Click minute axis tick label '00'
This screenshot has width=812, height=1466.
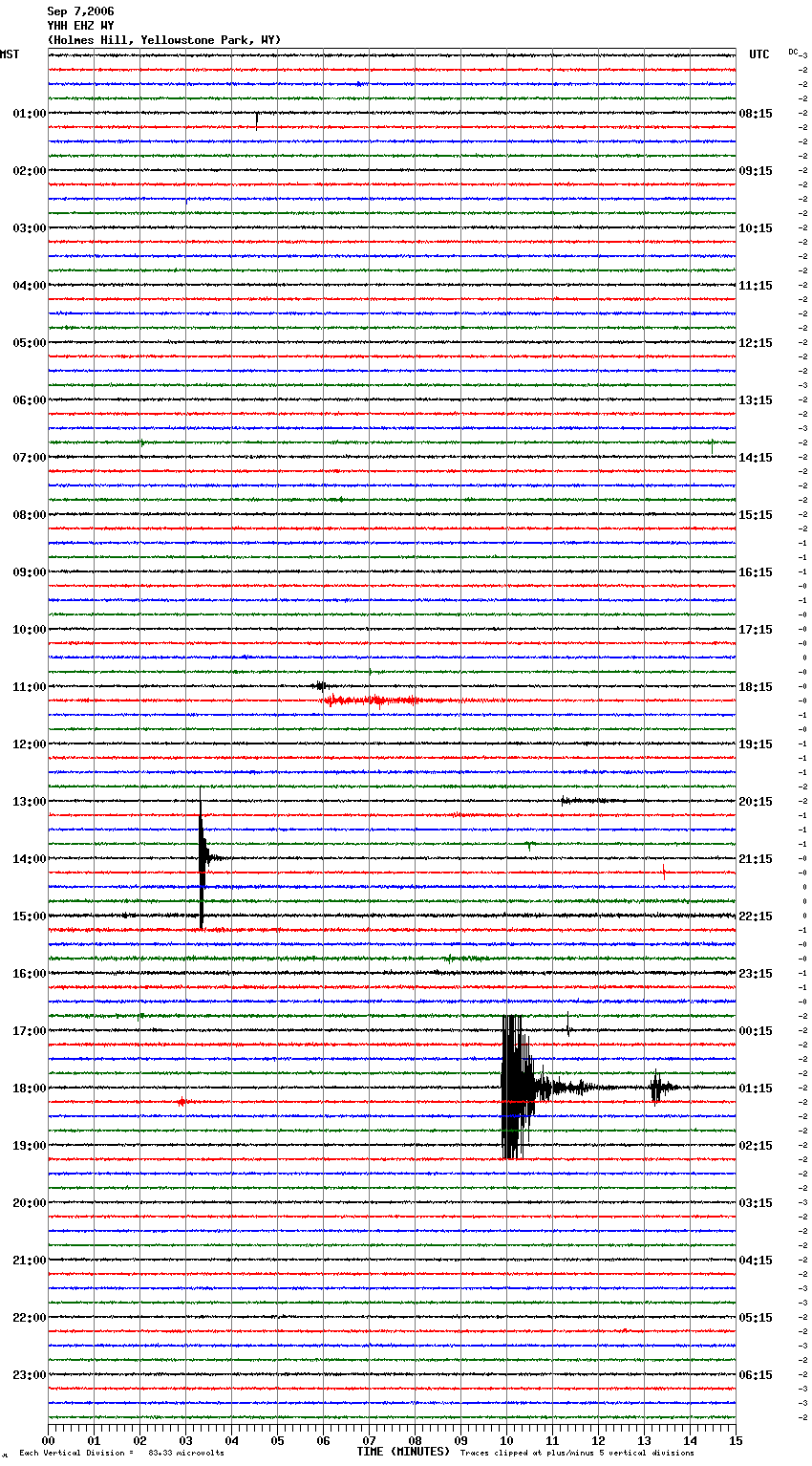pos(48,1440)
